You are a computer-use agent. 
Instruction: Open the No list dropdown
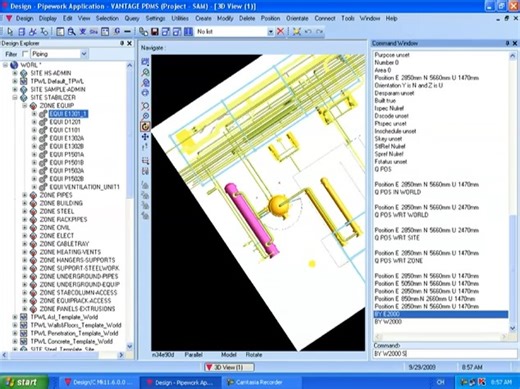pyautogui.click(x=270, y=32)
